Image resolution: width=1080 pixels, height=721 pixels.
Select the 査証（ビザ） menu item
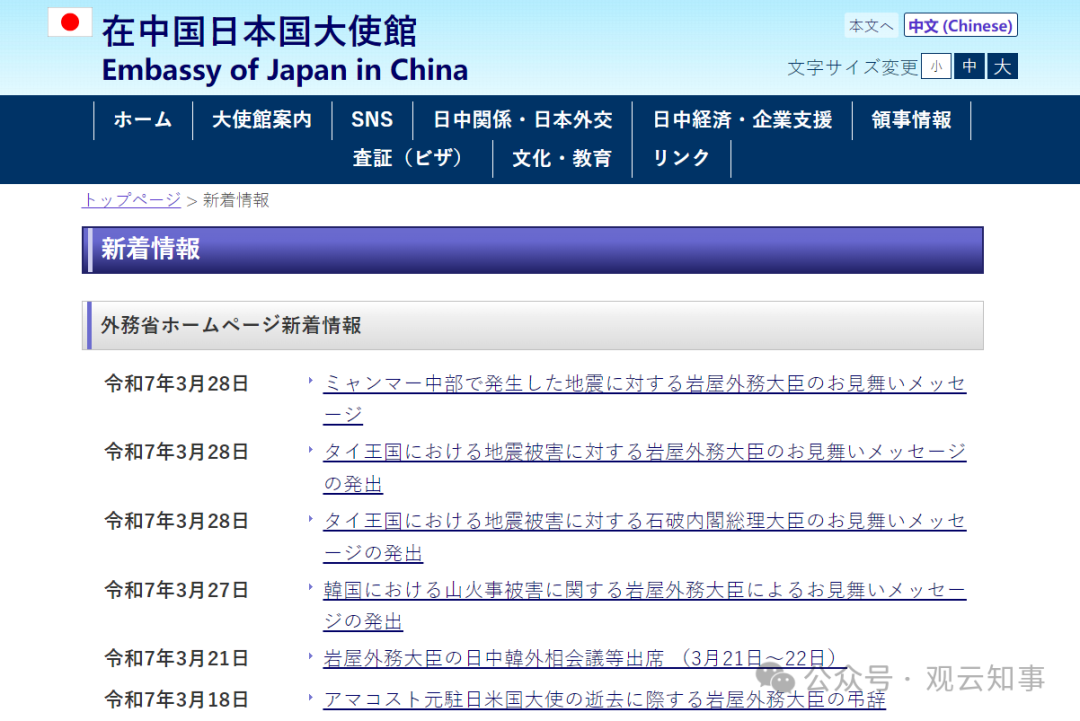[413, 158]
